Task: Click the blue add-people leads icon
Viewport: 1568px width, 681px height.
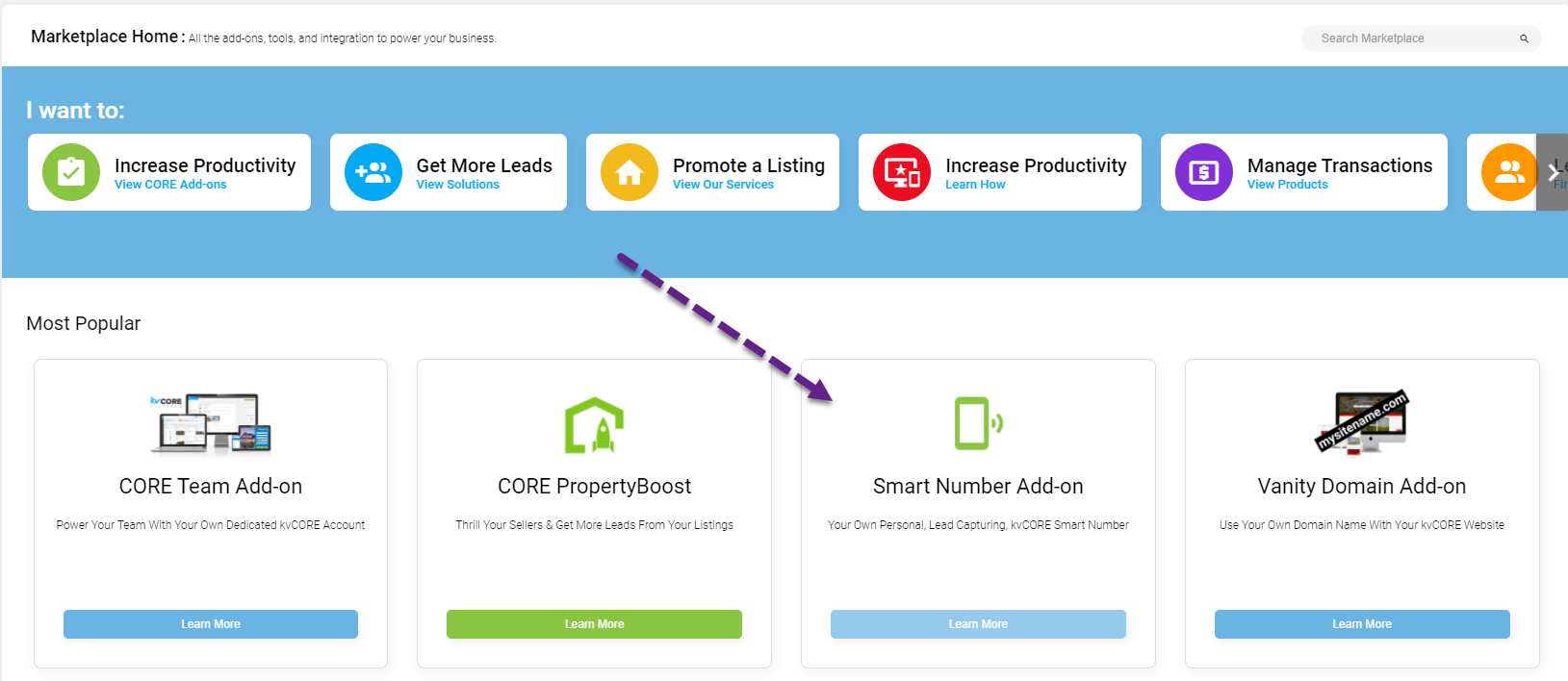Action: pos(373,172)
